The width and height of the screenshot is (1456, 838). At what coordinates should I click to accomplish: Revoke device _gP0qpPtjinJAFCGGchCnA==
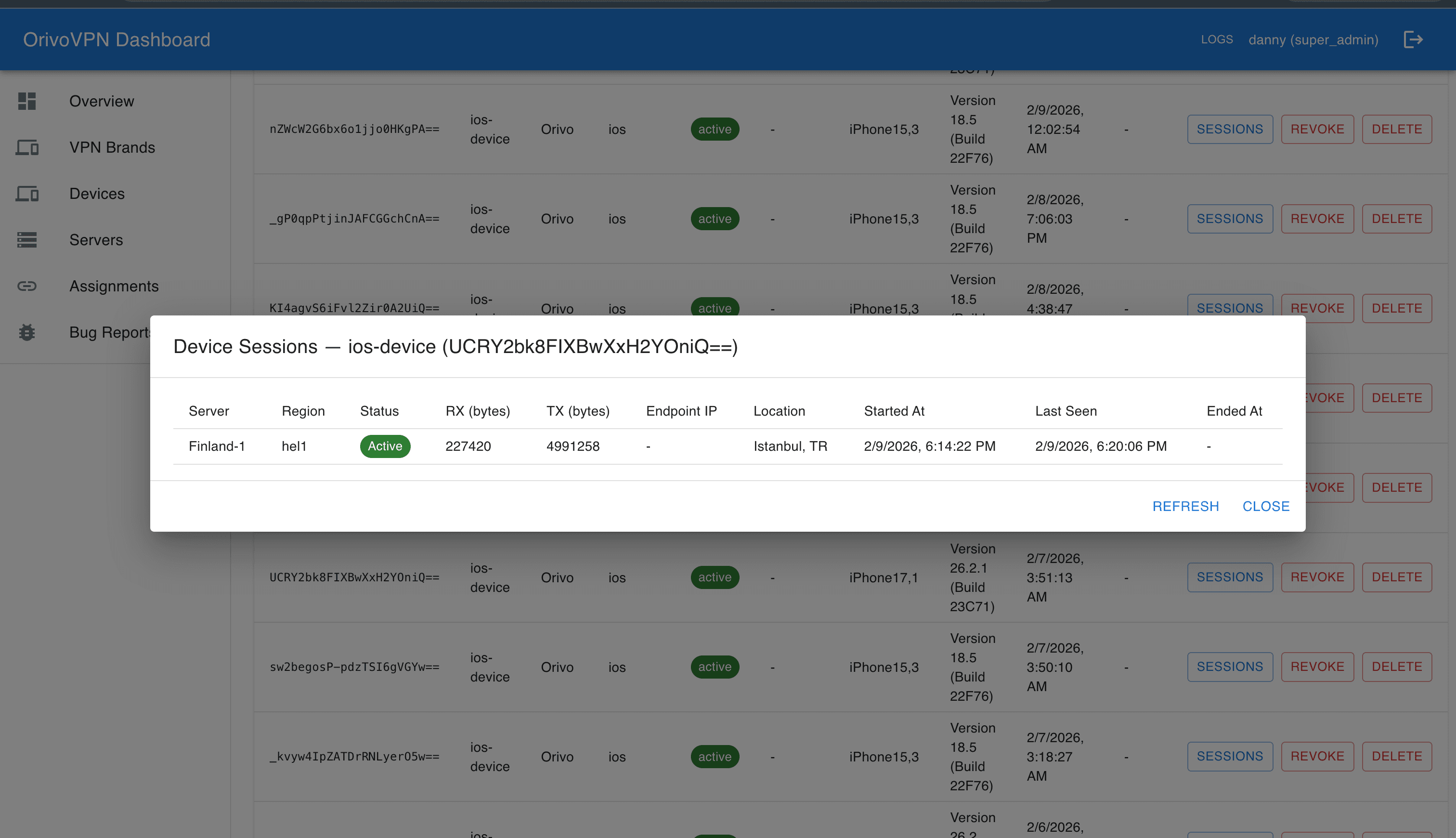[x=1317, y=219]
